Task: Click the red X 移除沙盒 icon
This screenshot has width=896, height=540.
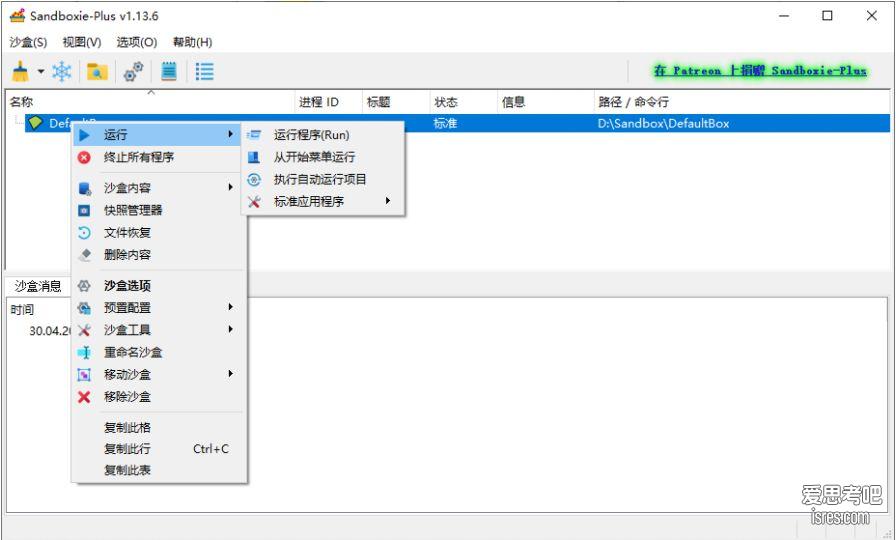Action: [x=84, y=397]
